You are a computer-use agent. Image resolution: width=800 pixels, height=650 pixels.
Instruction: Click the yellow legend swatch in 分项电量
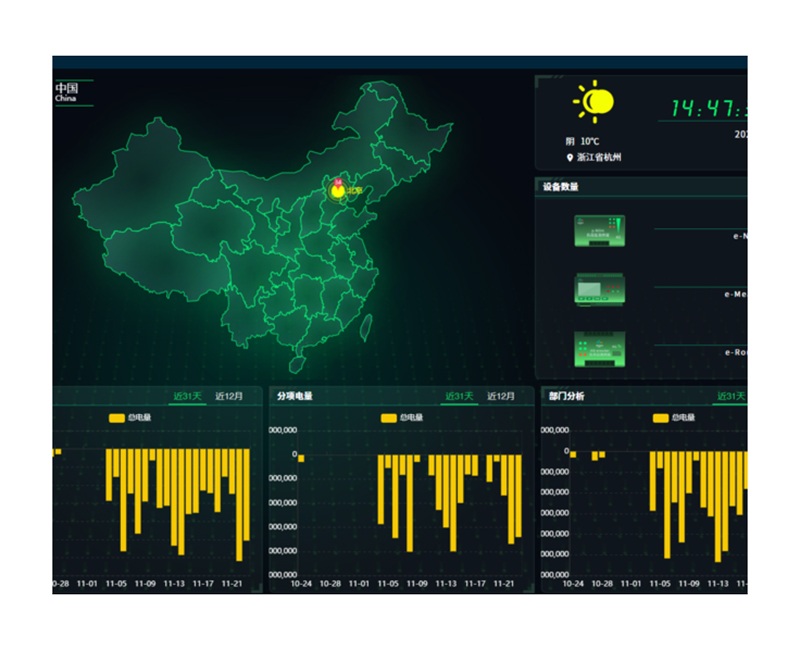click(x=388, y=417)
